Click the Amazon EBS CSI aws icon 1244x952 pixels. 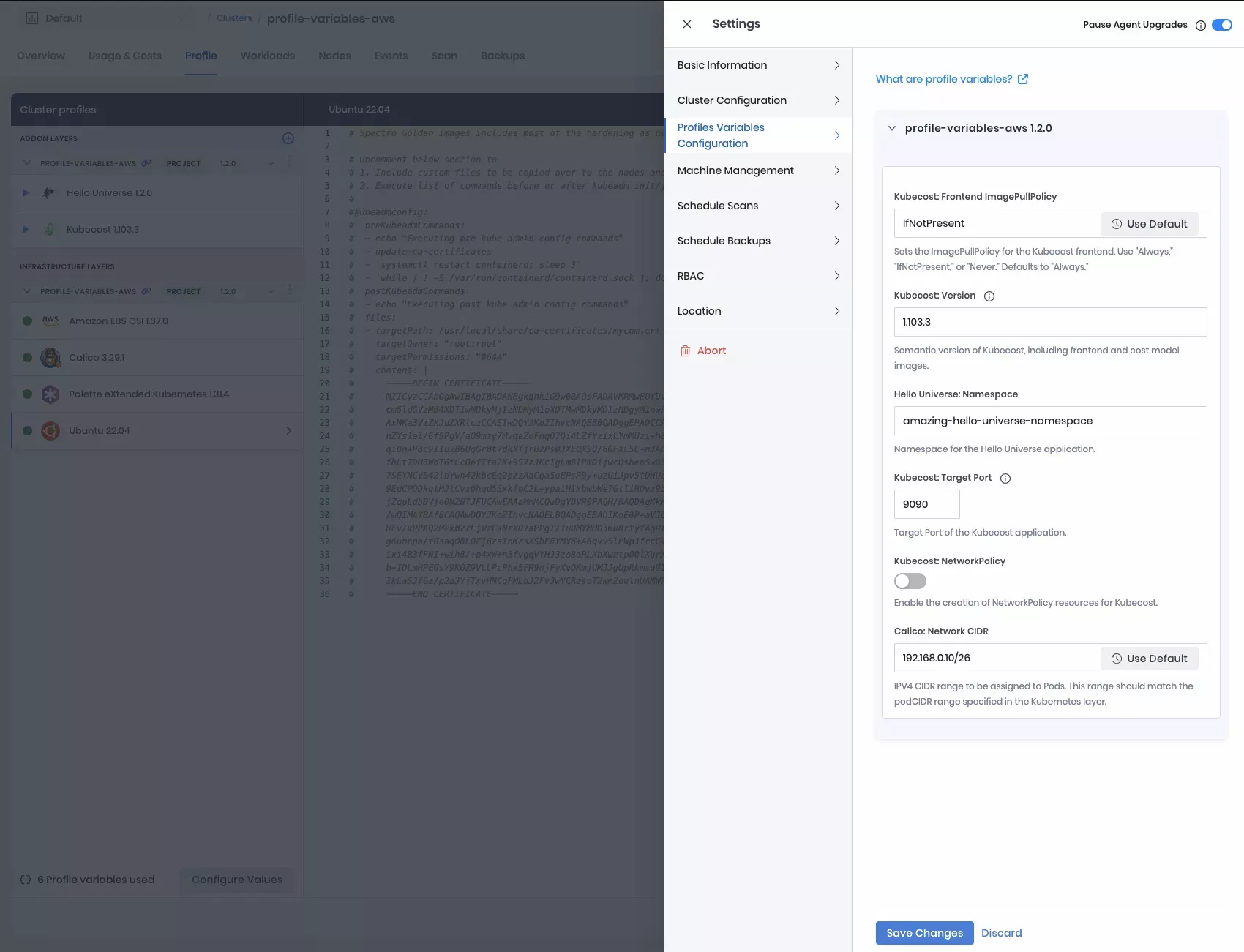point(50,320)
